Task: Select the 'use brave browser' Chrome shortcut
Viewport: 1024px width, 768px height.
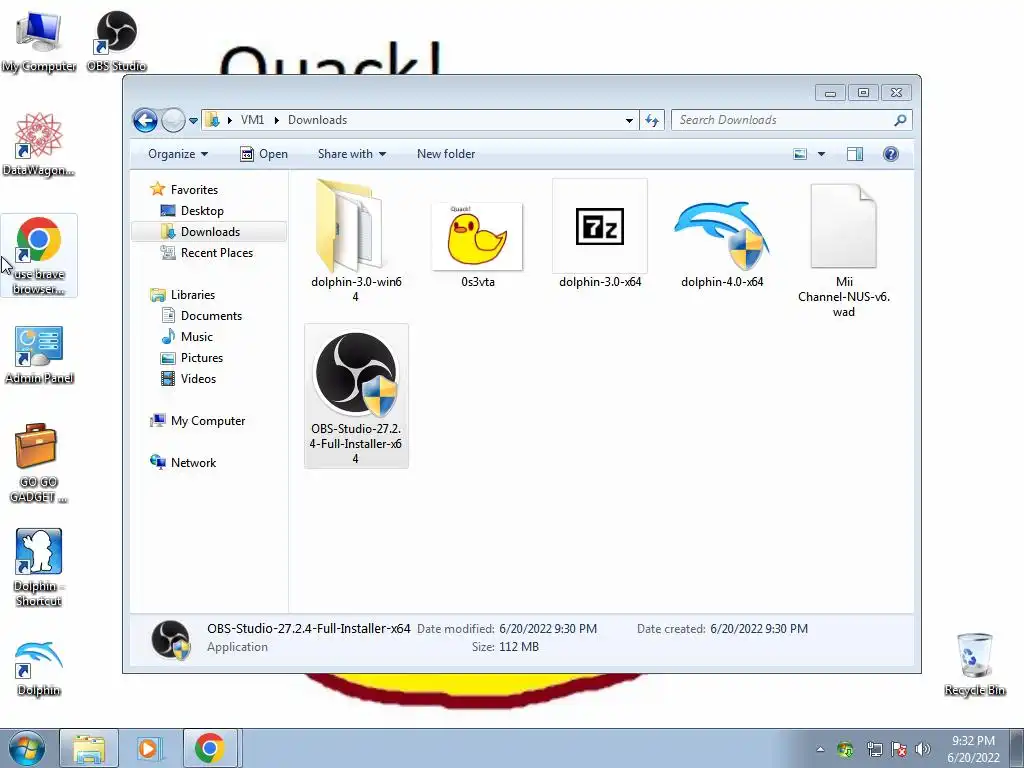Action: (x=39, y=255)
